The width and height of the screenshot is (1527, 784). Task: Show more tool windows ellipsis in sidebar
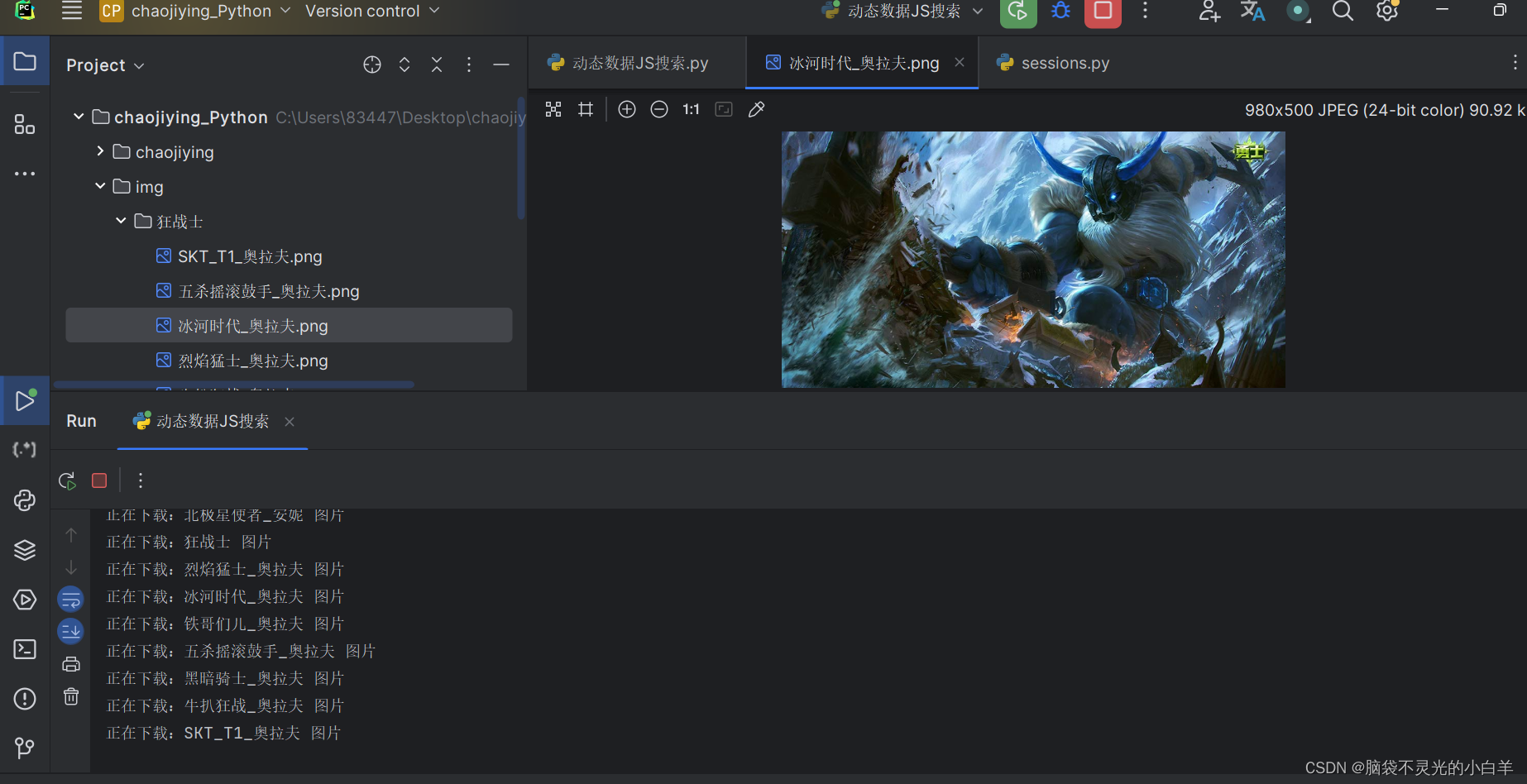[25, 174]
